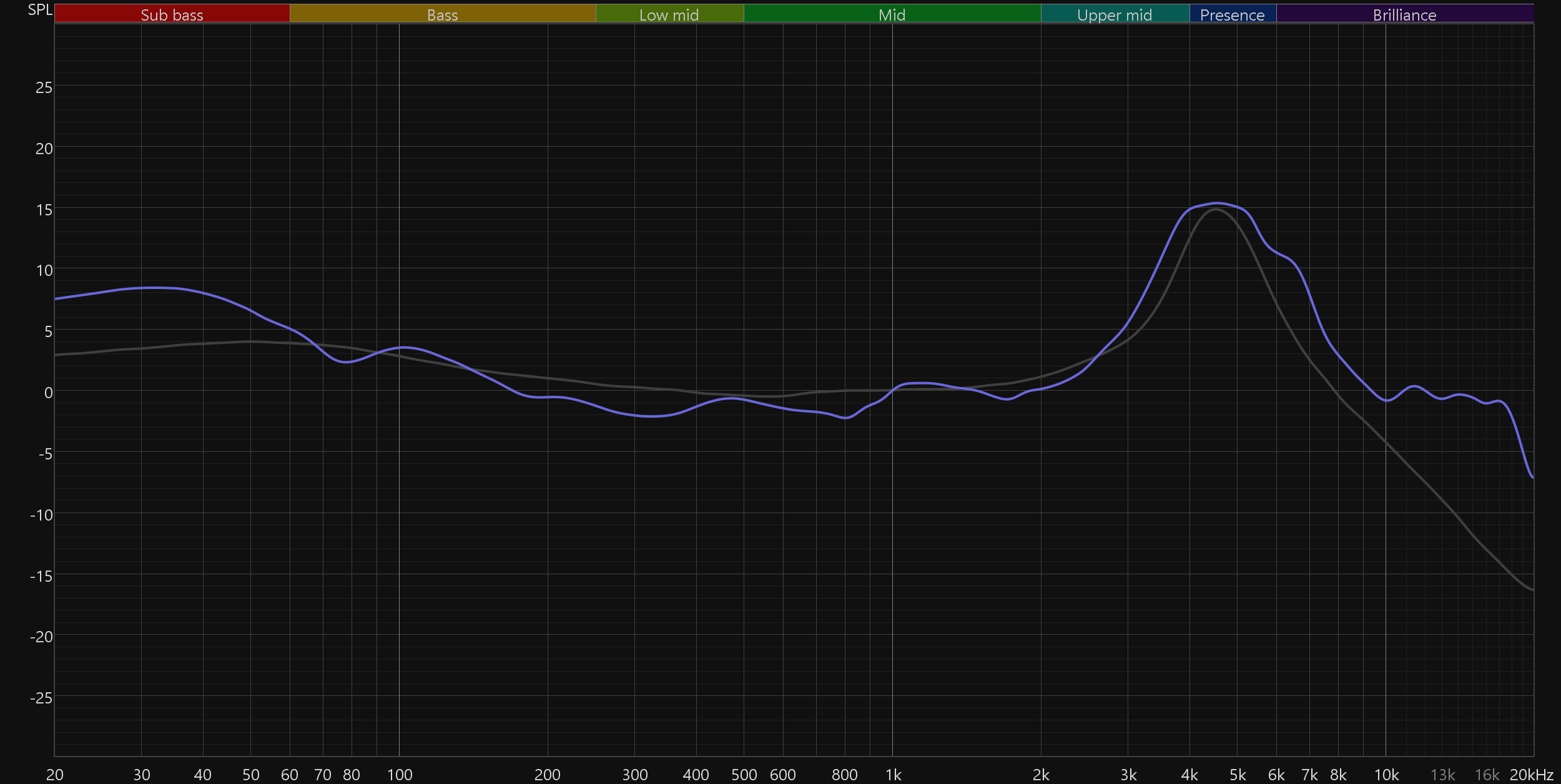Click the 15 dB level label
1561x784 pixels.
pyautogui.click(x=44, y=210)
